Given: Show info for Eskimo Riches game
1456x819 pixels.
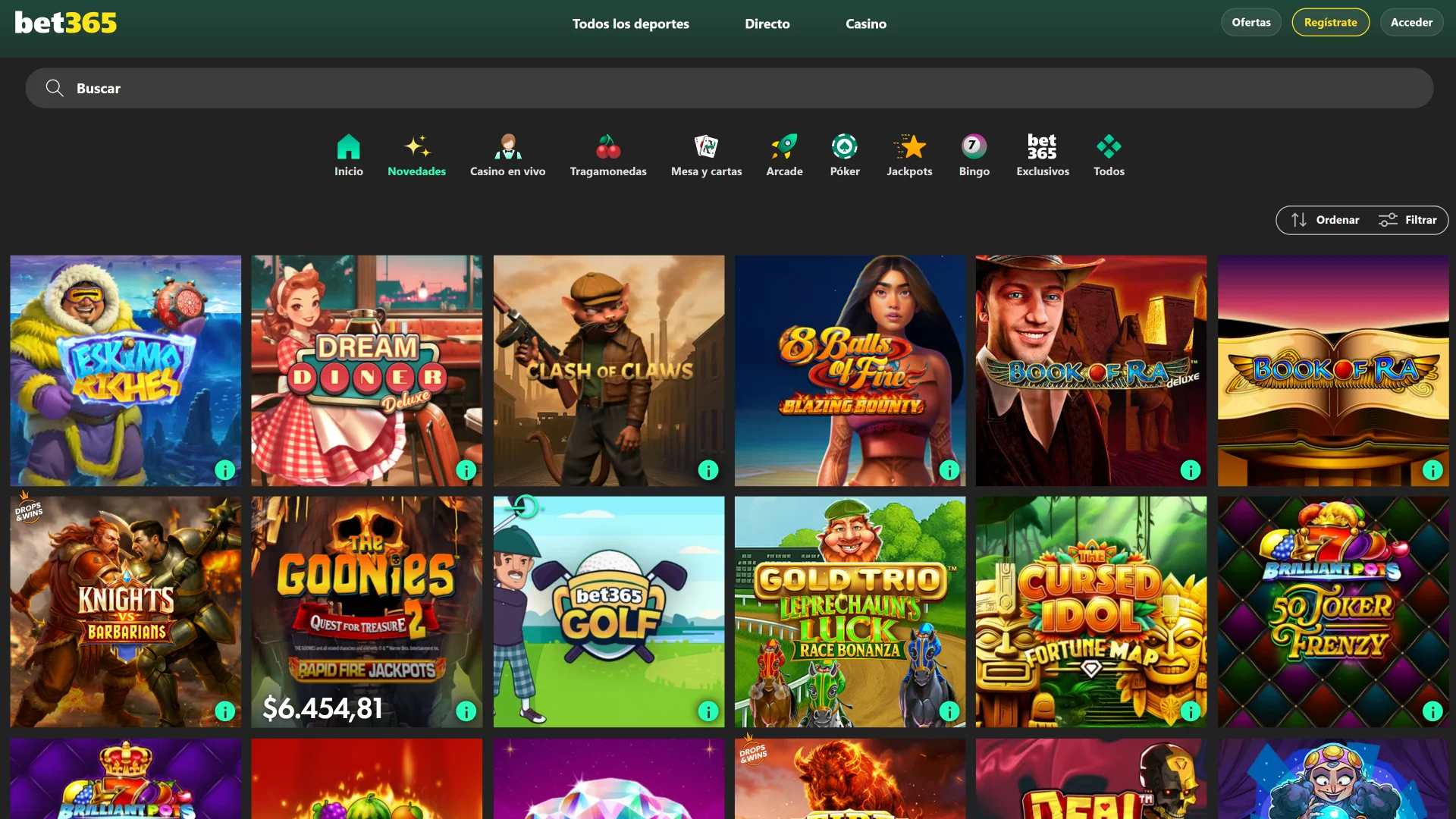Looking at the screenshot, I should pos(225,470).
